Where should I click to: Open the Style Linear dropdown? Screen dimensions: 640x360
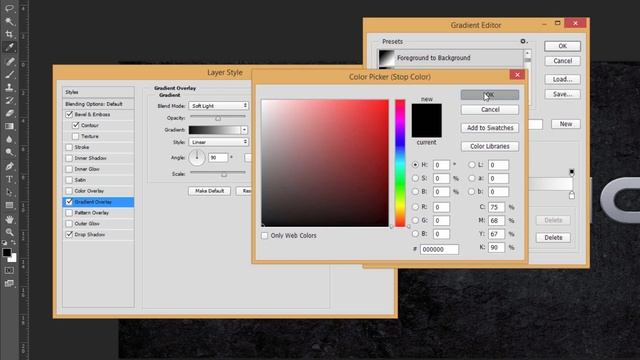coord(218,142)
